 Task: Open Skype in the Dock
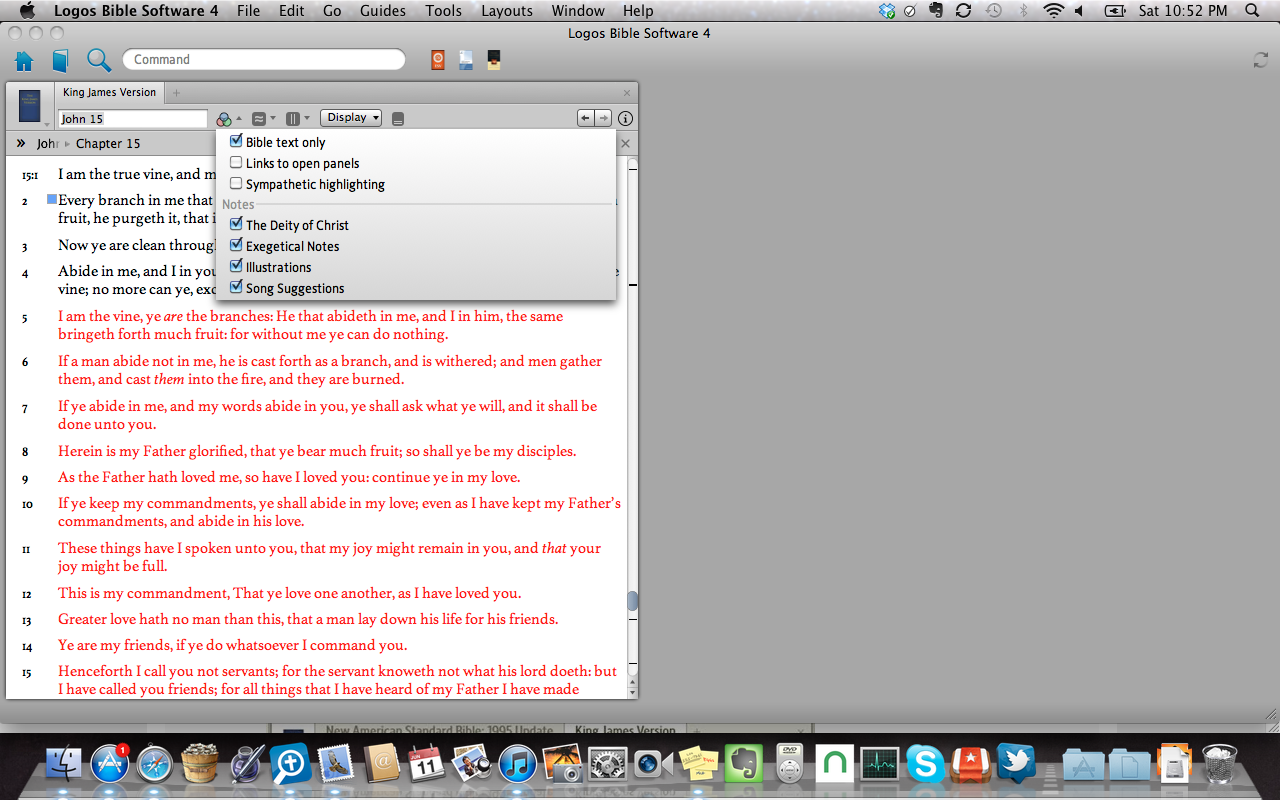point(925,765)
